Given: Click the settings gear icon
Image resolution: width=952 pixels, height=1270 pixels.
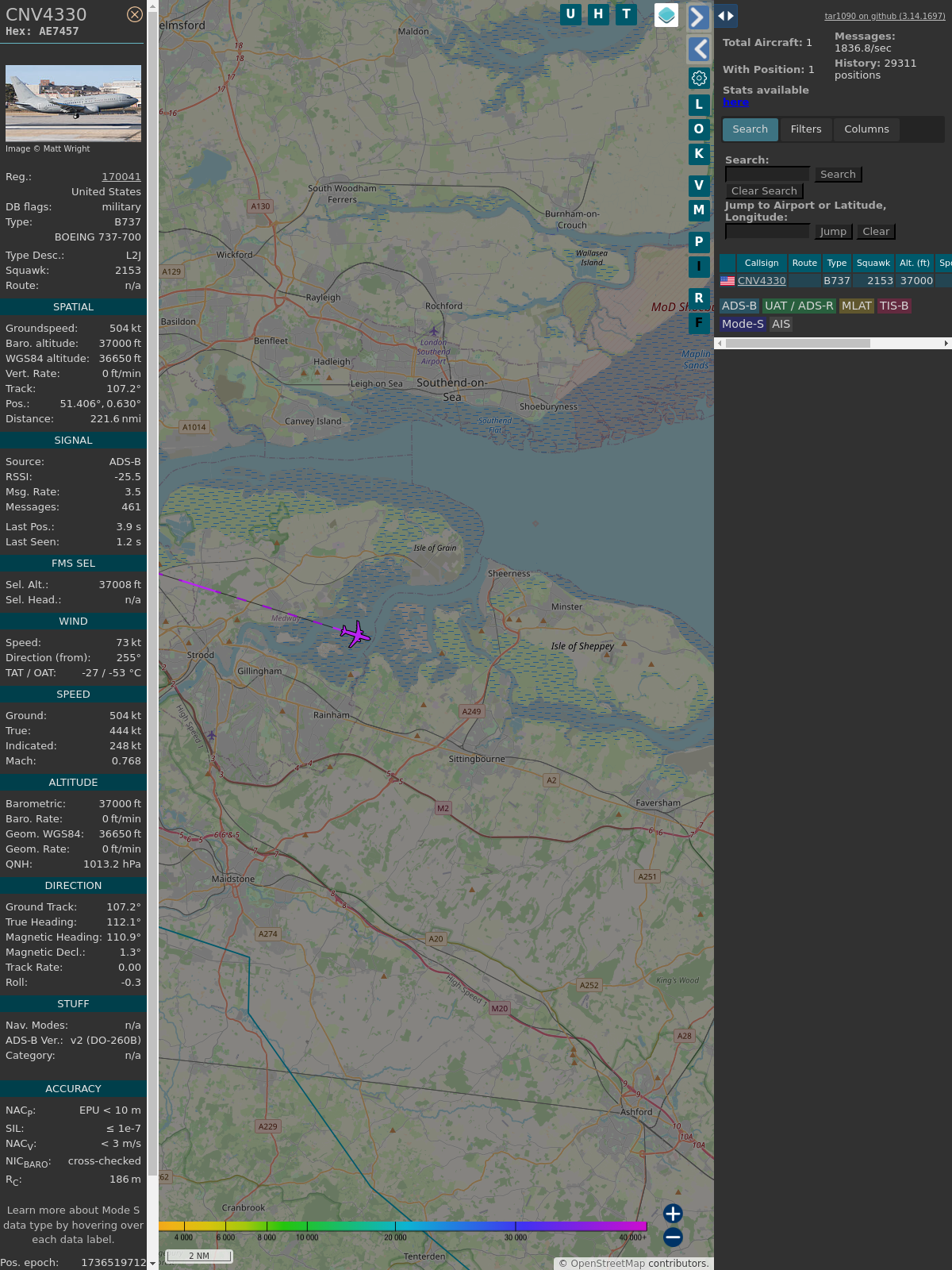Looking at the screenshot, I should 699,78.
